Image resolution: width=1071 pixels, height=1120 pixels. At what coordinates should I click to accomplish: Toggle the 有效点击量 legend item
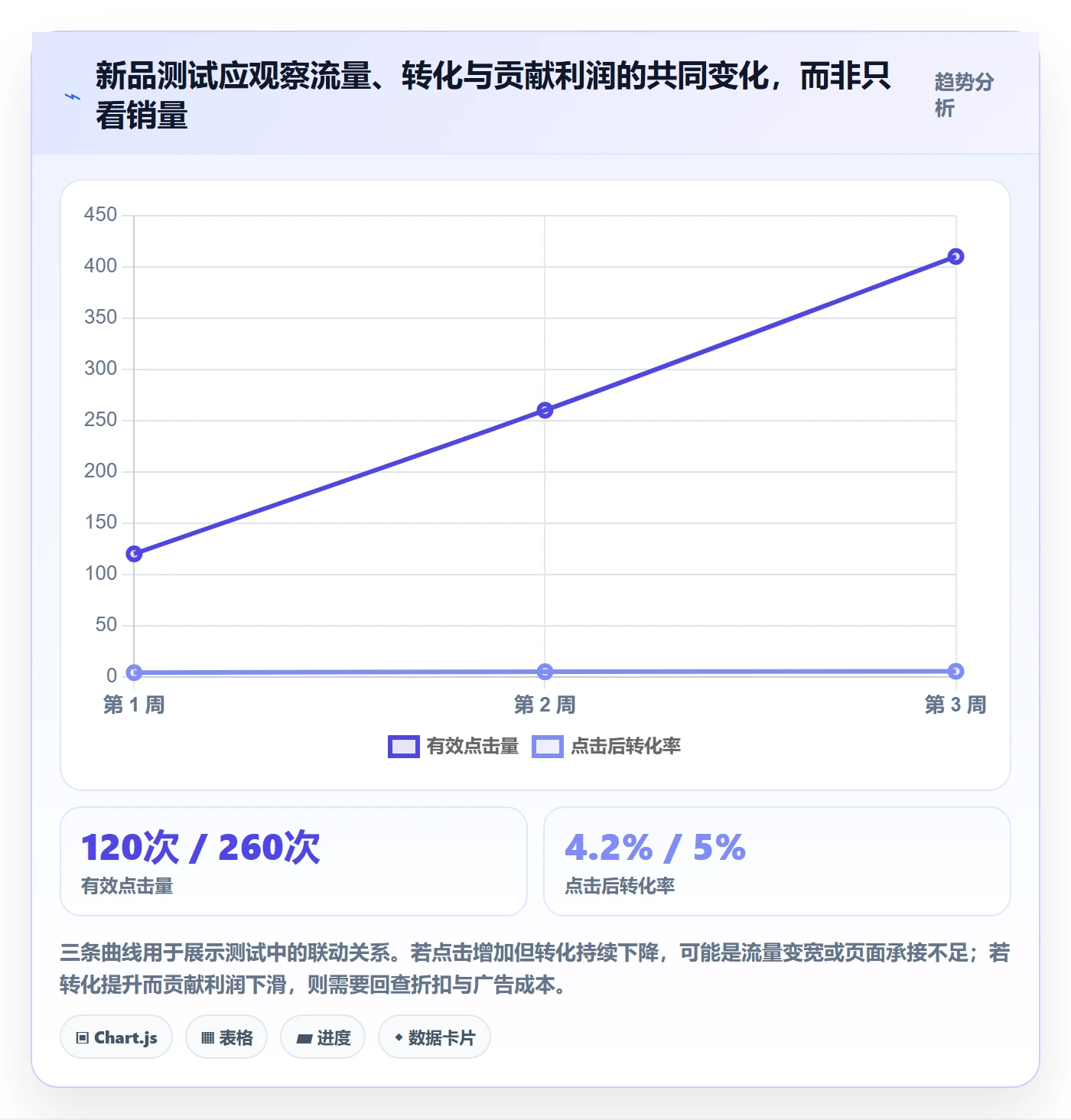point(454,746)
